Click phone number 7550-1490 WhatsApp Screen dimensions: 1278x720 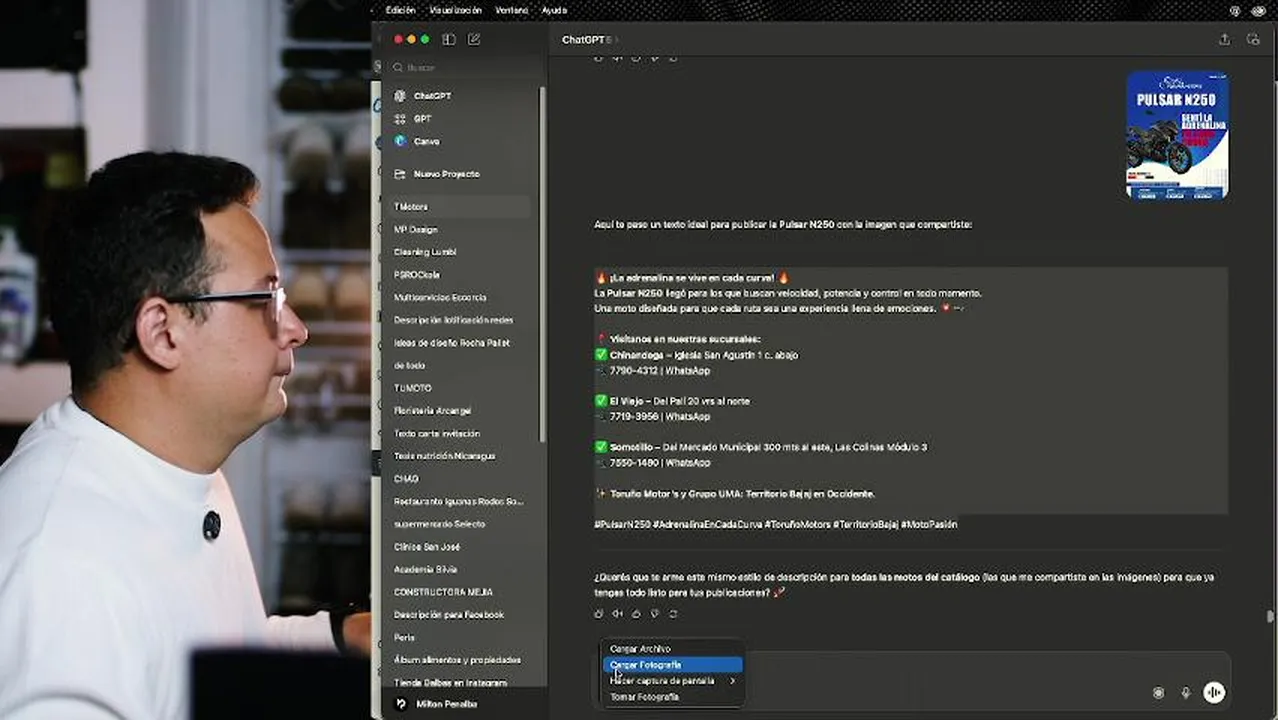660,463
